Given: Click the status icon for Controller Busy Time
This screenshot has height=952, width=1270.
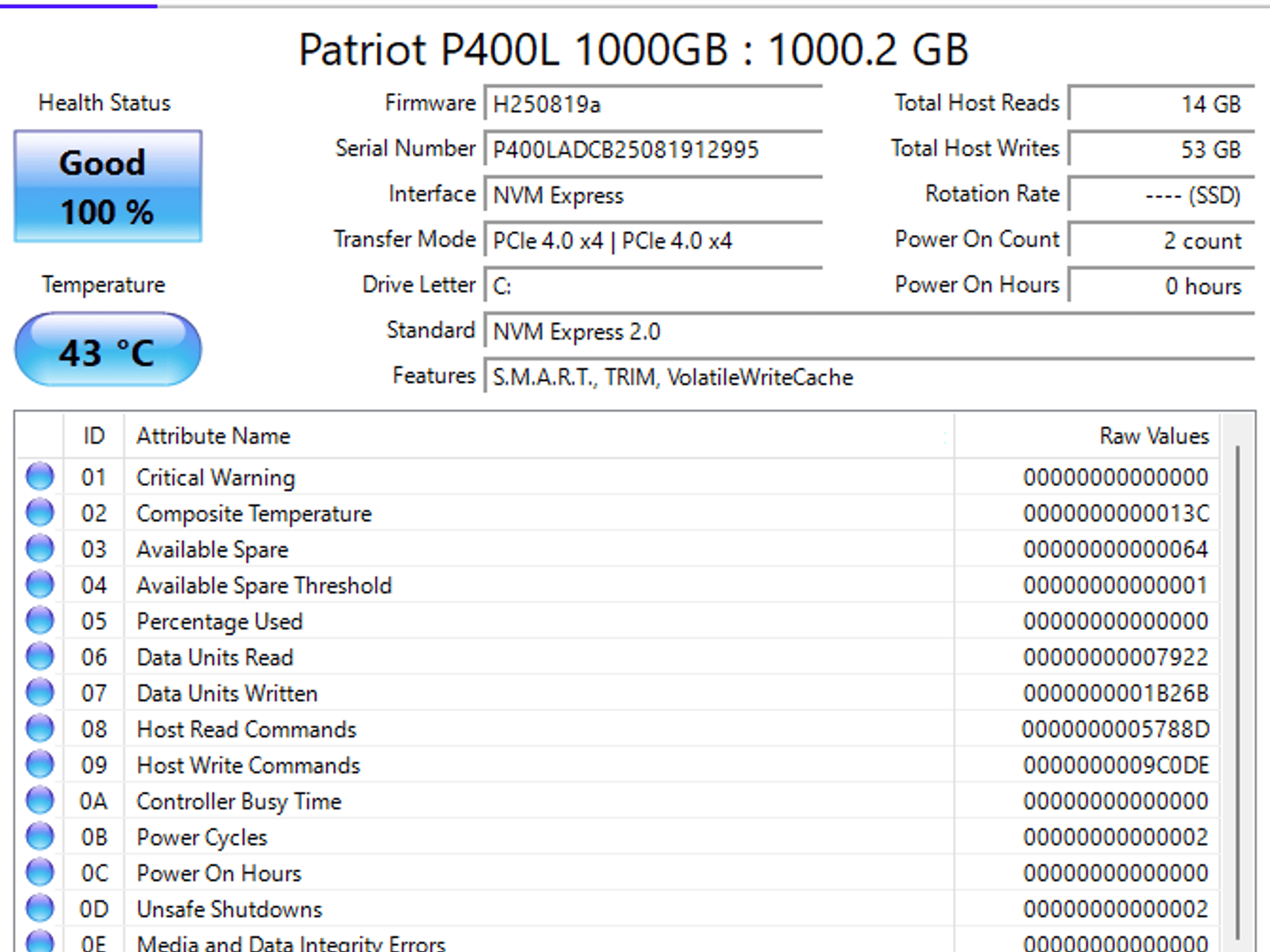Looking at the screenshot, I should pyautogui.click(x=40, y=800).
